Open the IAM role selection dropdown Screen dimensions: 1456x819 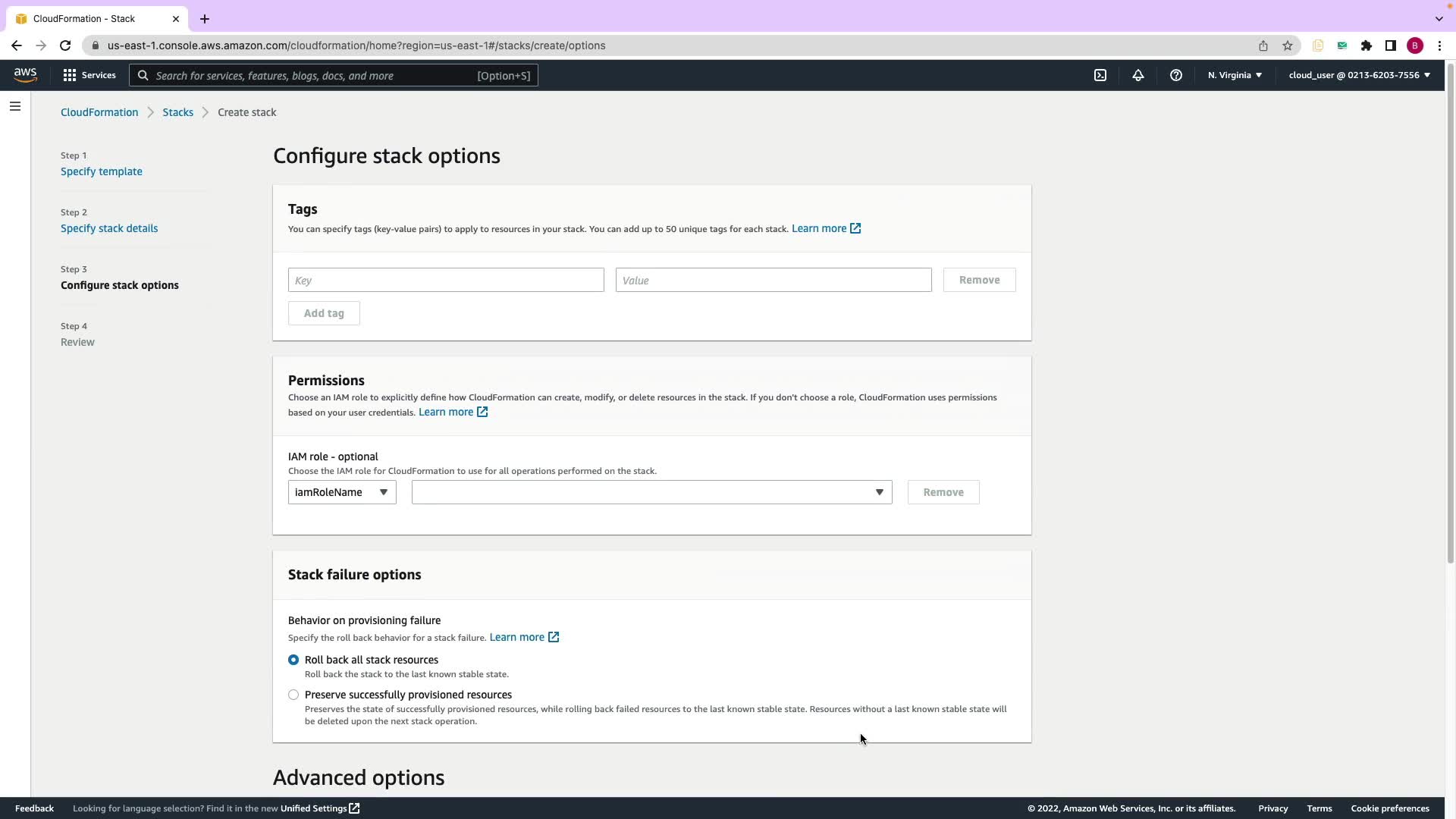point(651,492)
